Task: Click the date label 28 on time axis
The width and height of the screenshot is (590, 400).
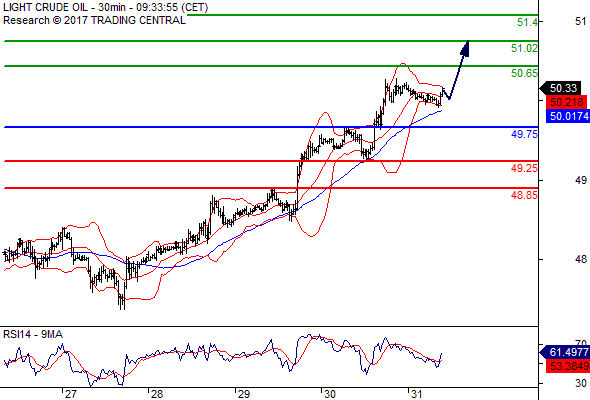Action: click(157, 394)
